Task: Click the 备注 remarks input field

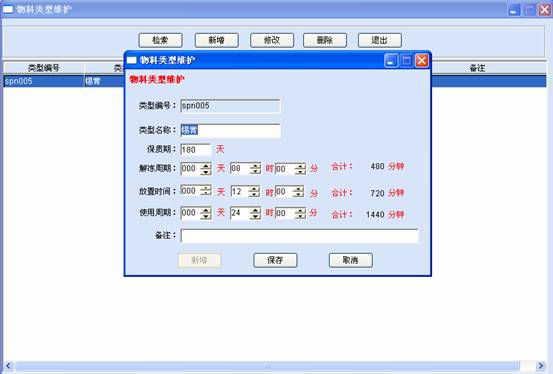Action: point(299,236)
